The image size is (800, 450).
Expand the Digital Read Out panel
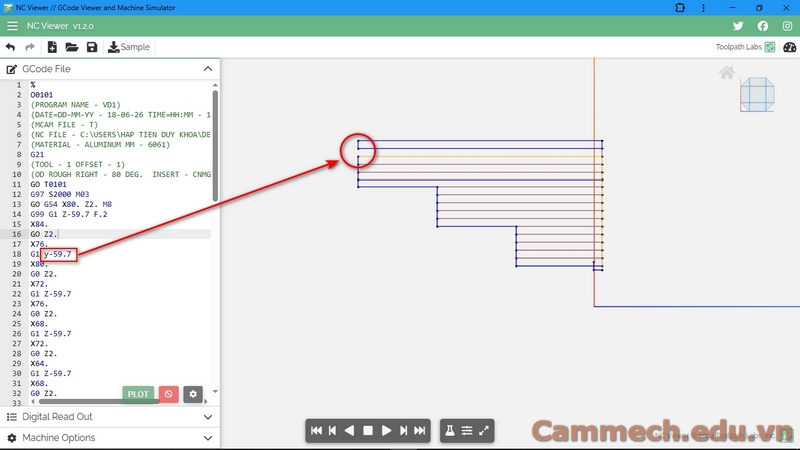pos(208,417)
